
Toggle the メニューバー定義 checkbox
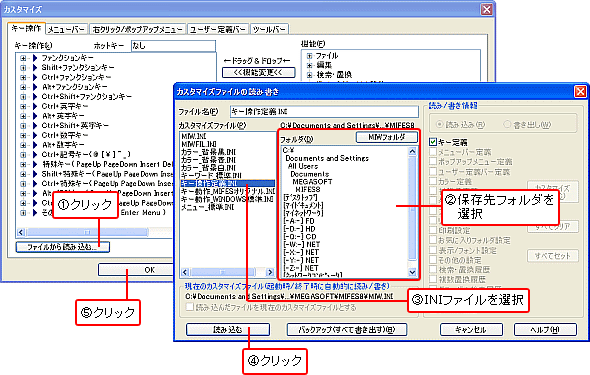433,152
